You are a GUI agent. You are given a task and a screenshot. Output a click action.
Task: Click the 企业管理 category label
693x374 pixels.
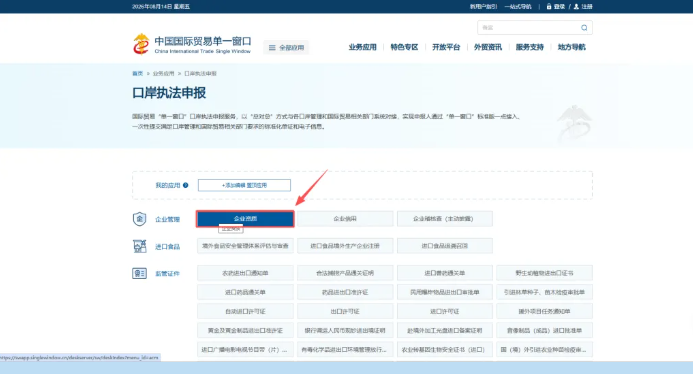coord(168,219)
